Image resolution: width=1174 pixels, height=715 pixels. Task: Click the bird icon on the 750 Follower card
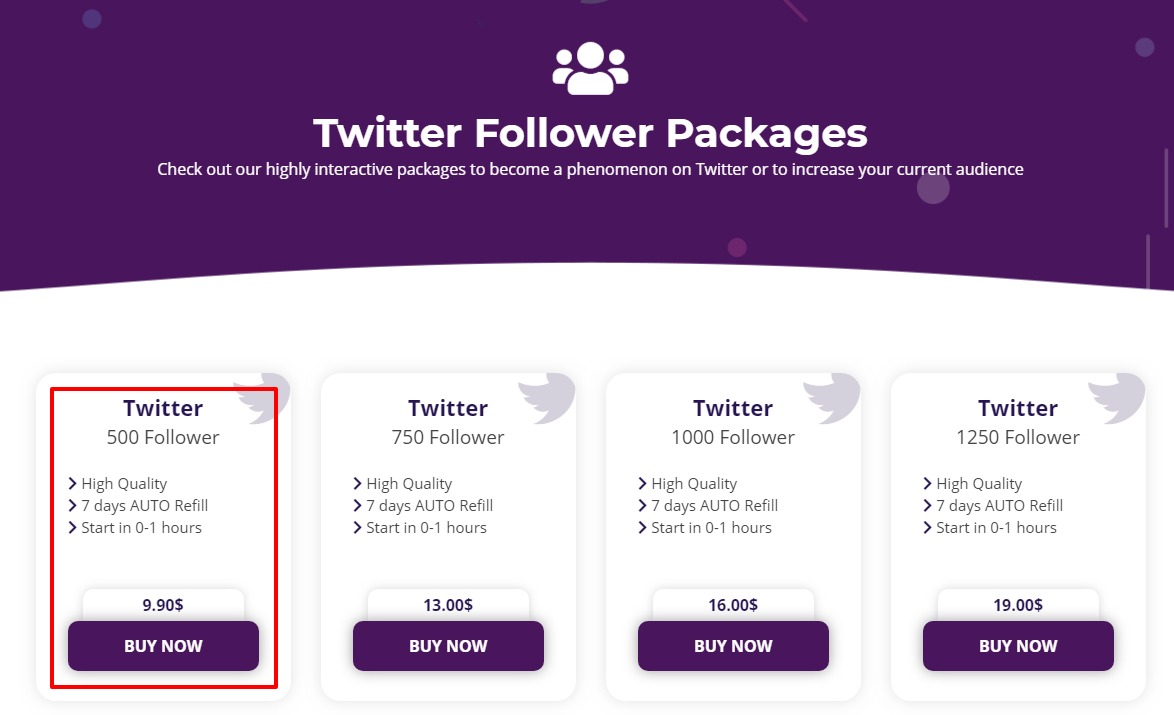(x=547, y=398)
